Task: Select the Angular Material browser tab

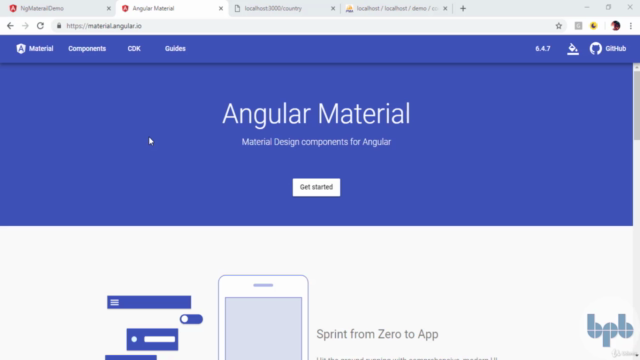Action: pyautogui.click(x=171, y=8)
